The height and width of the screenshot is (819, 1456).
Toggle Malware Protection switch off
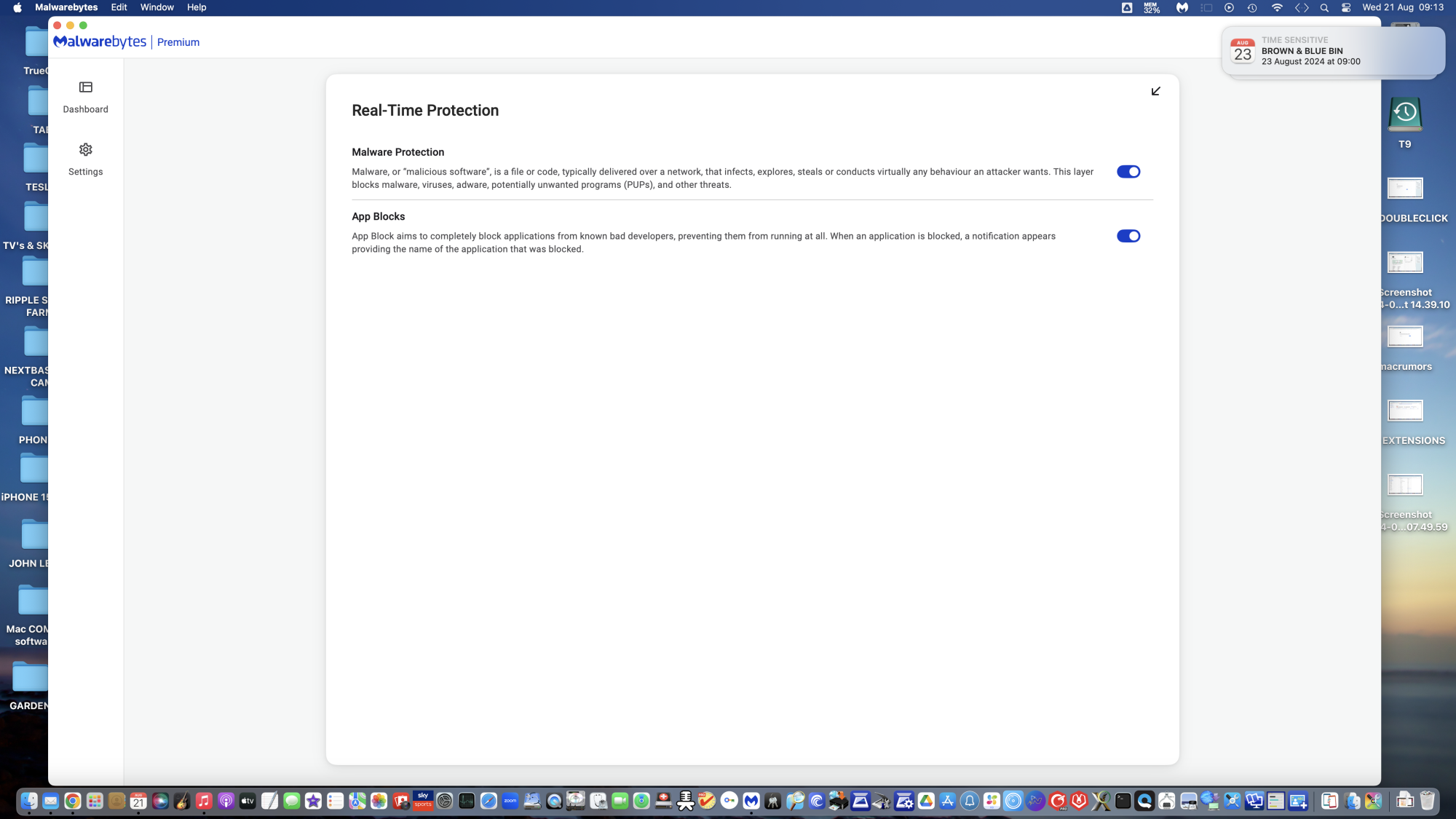(x=1128, y=172)
